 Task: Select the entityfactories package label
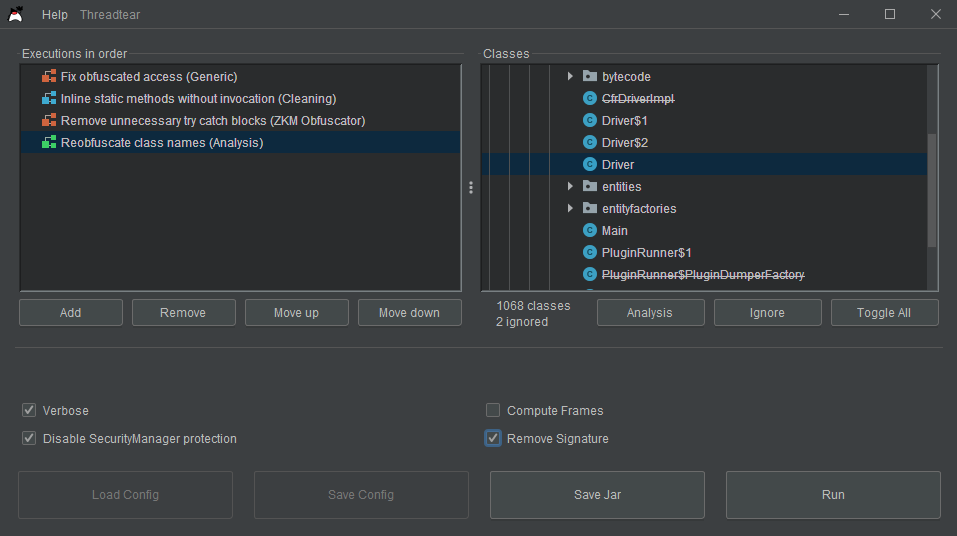[x=639, y=208]
